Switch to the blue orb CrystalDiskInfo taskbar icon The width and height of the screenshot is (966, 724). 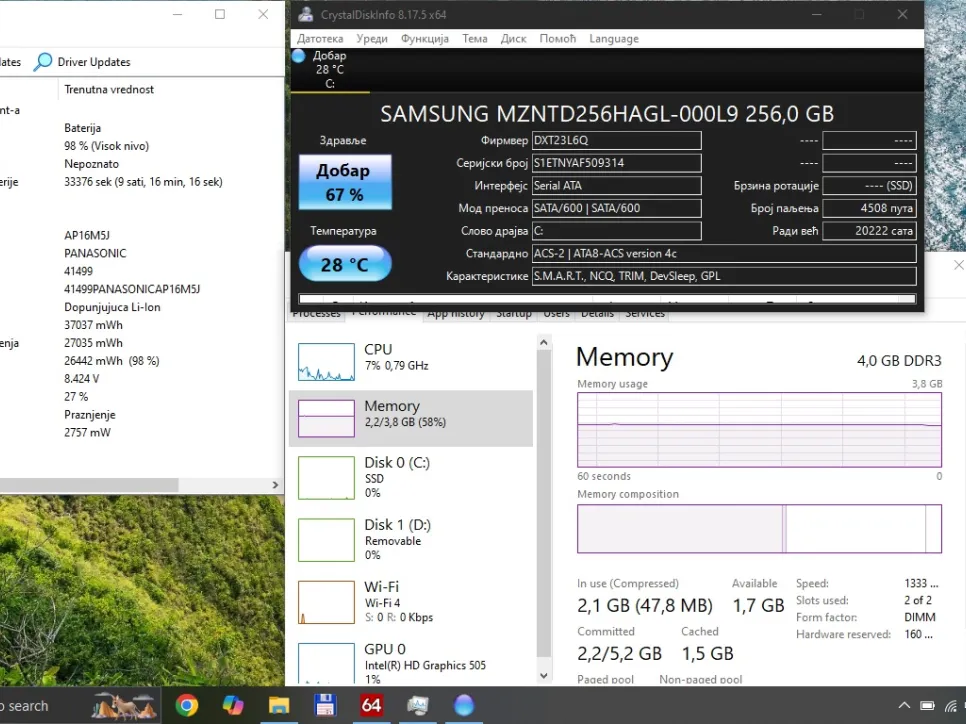point(463,705)
